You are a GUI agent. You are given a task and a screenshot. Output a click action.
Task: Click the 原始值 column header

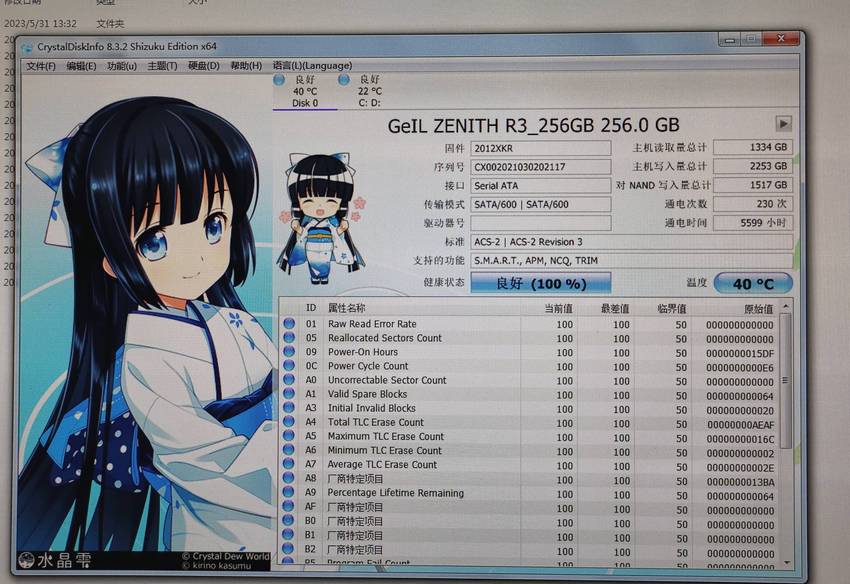pos(758,309)
